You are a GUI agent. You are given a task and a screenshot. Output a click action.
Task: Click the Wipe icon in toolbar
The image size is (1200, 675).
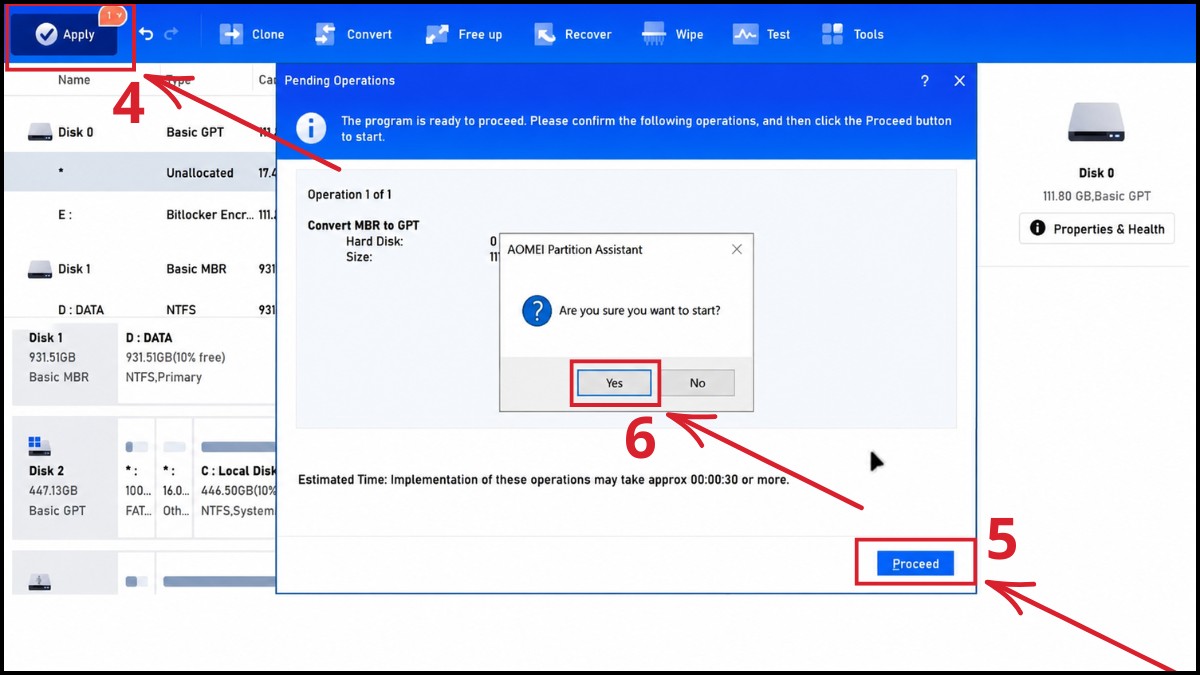654,34
